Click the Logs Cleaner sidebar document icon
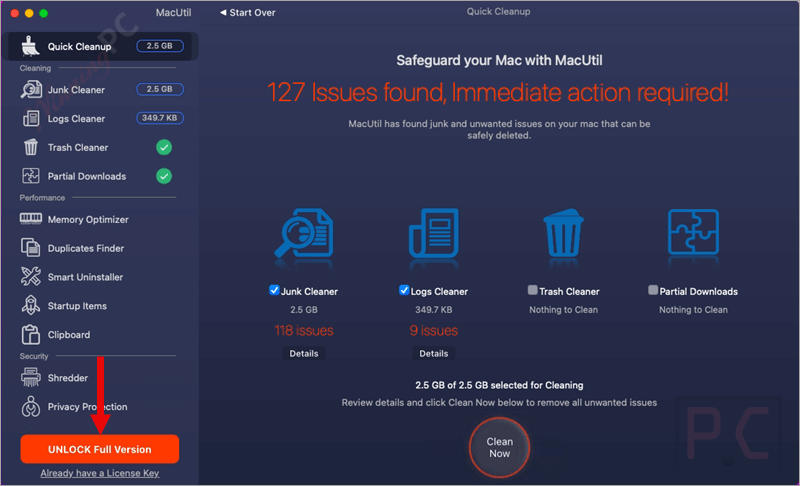This screenshot has height=486, width=800. pyautogui.click(x=31, y=118)
